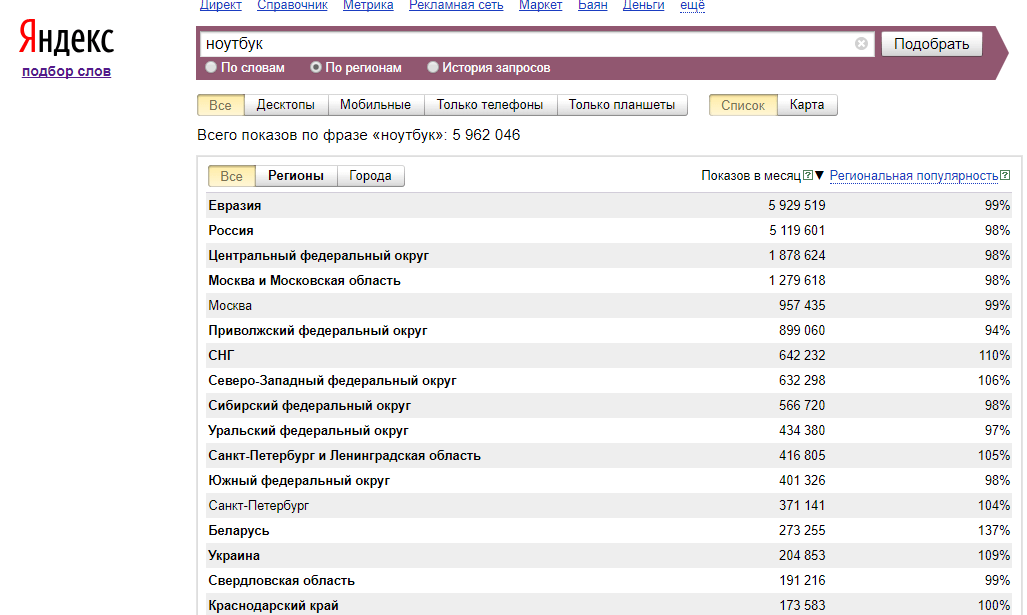Select 'Центральный федеральный округ' row name
Image resolution: width=1027 pixels, height=615 pixels.
point(318,255)
